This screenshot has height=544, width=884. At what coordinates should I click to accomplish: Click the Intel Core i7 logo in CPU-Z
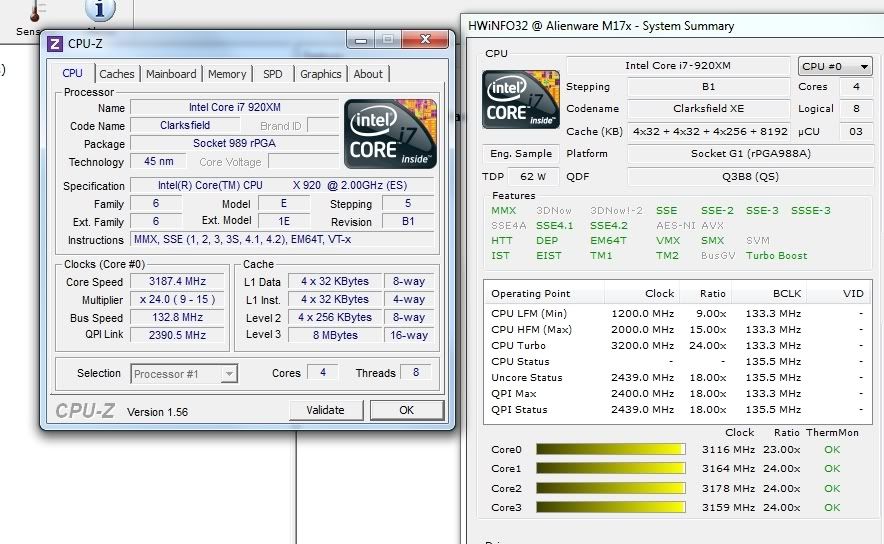click(390, 134)
